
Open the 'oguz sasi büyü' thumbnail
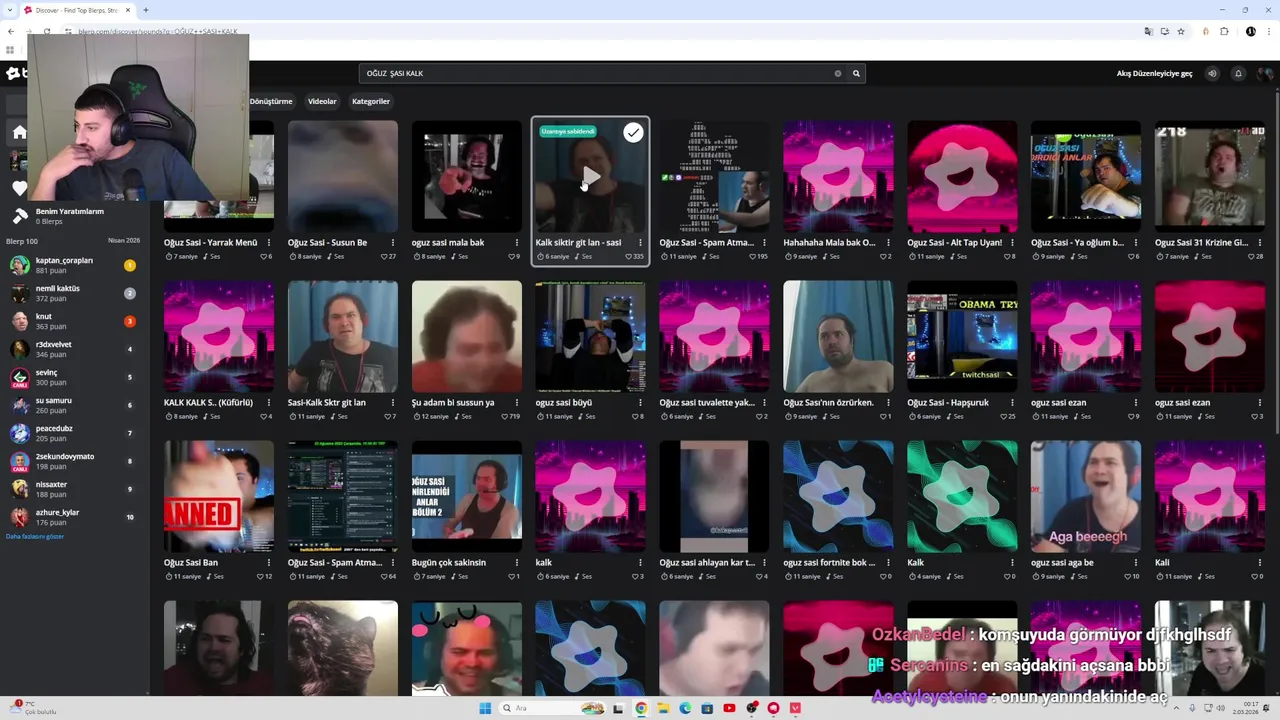coord(590,336)
